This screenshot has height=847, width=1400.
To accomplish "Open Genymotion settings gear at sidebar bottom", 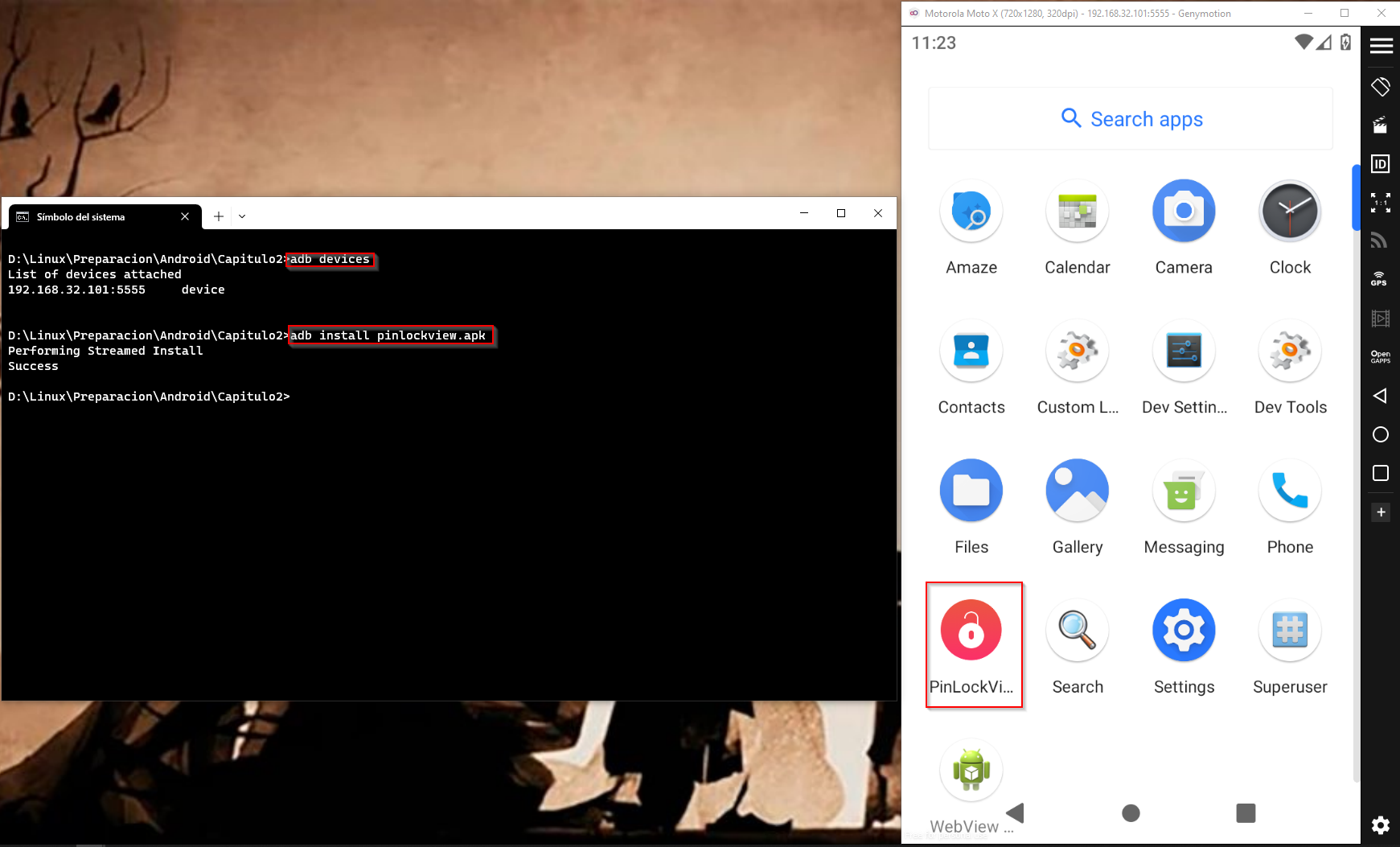I will 1381,825.
